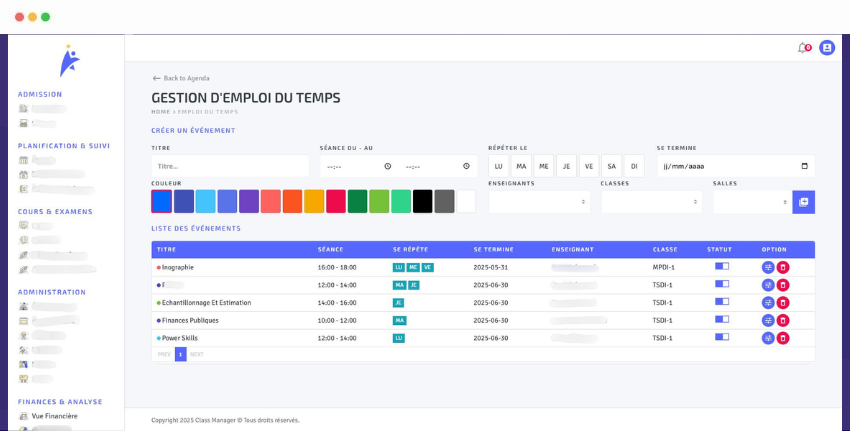Pick the bright blue selected color swatch
This screenshot has height=431, width=850.
pos(162,201)
